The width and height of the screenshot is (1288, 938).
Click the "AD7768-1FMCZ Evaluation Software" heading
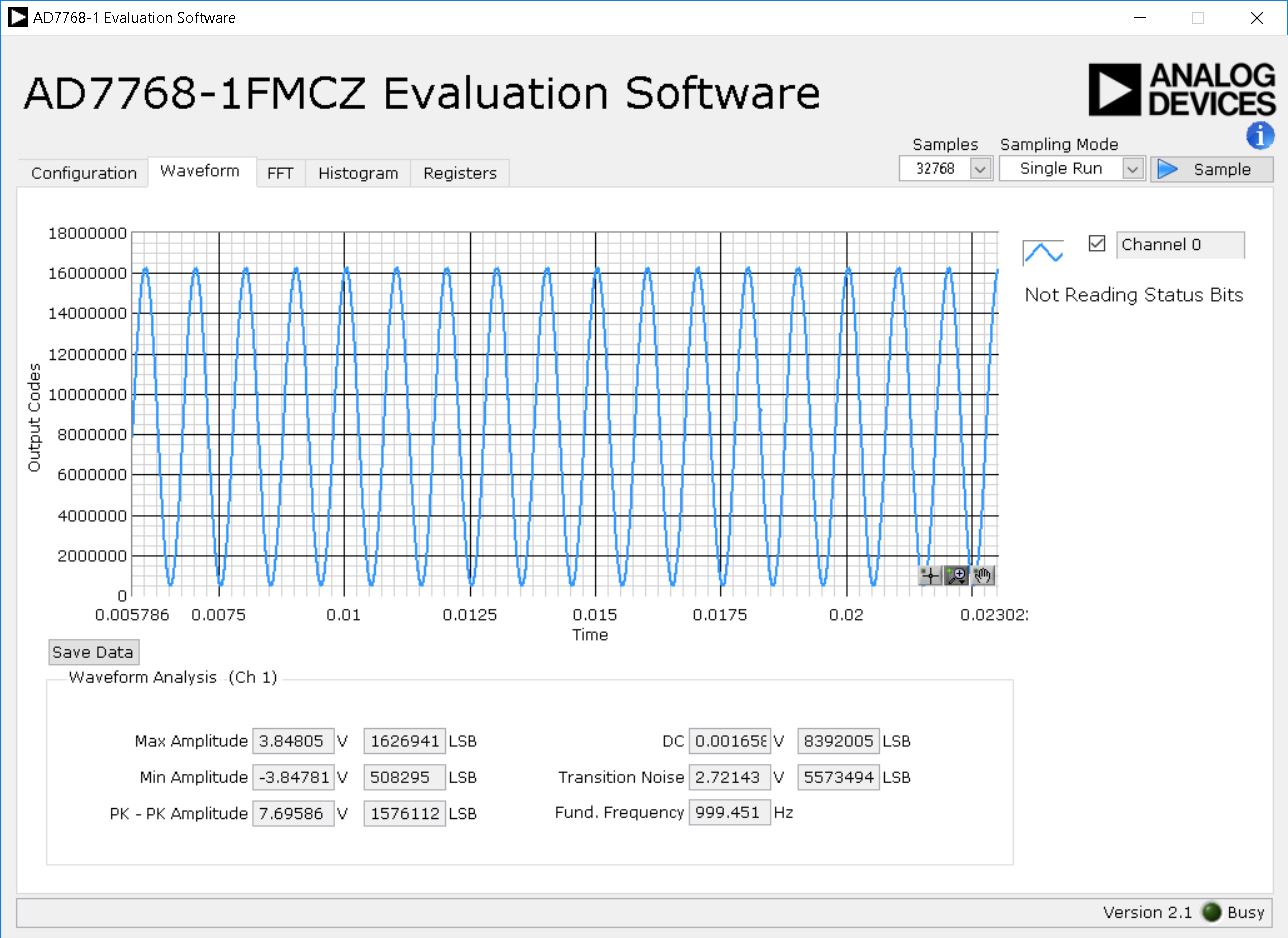pos(421,93)
